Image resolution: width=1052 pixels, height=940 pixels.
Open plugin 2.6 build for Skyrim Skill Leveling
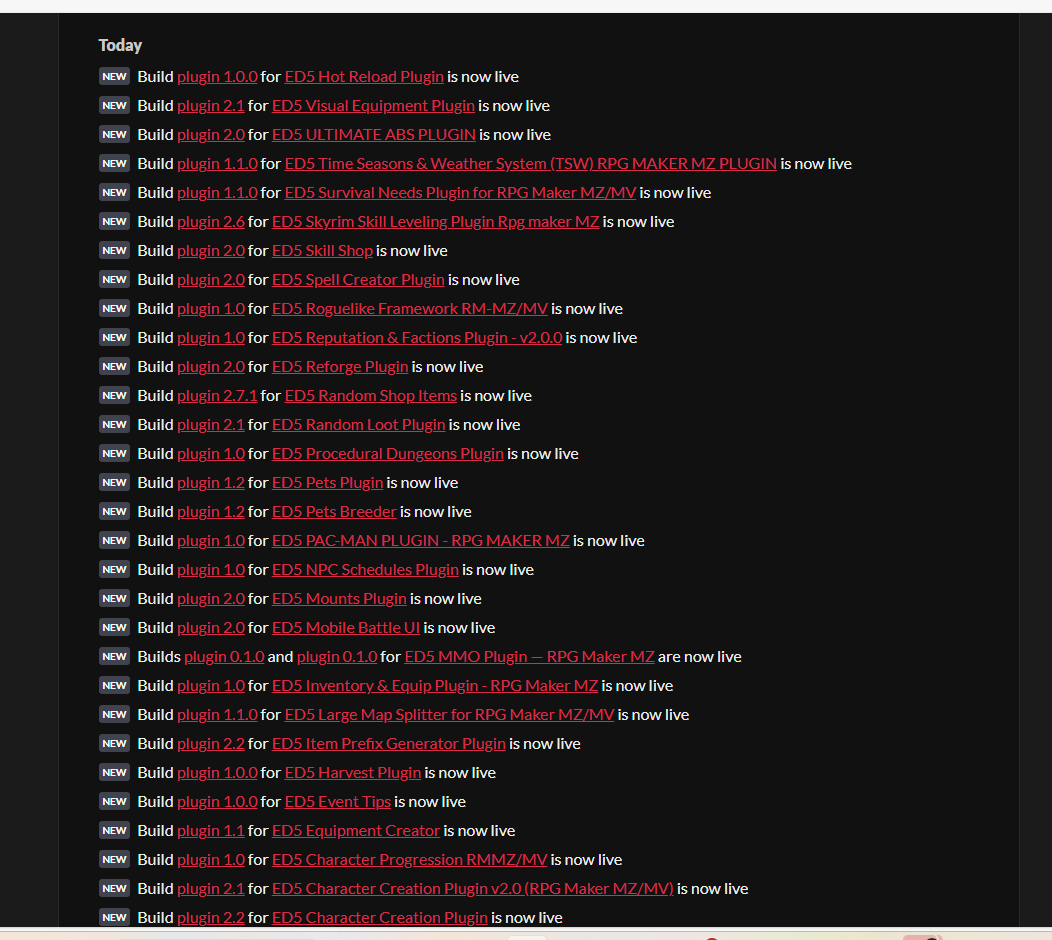coord(211,221)
